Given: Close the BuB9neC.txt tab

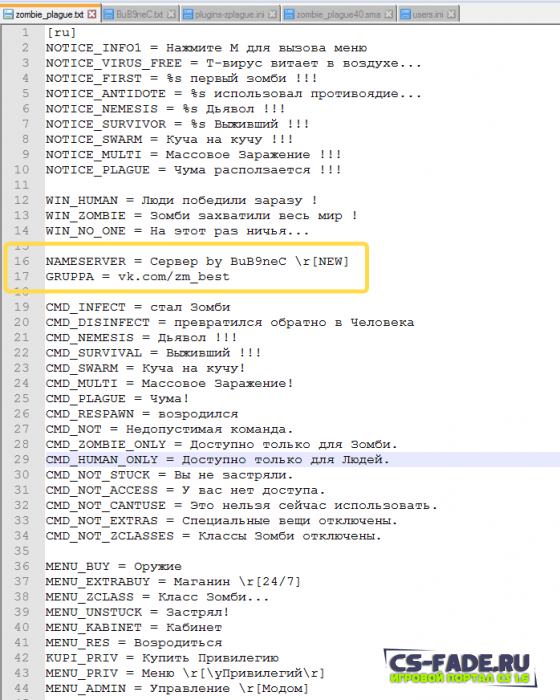Looking at the screenshot, I should pyautogui.click(x=171, y=14).
